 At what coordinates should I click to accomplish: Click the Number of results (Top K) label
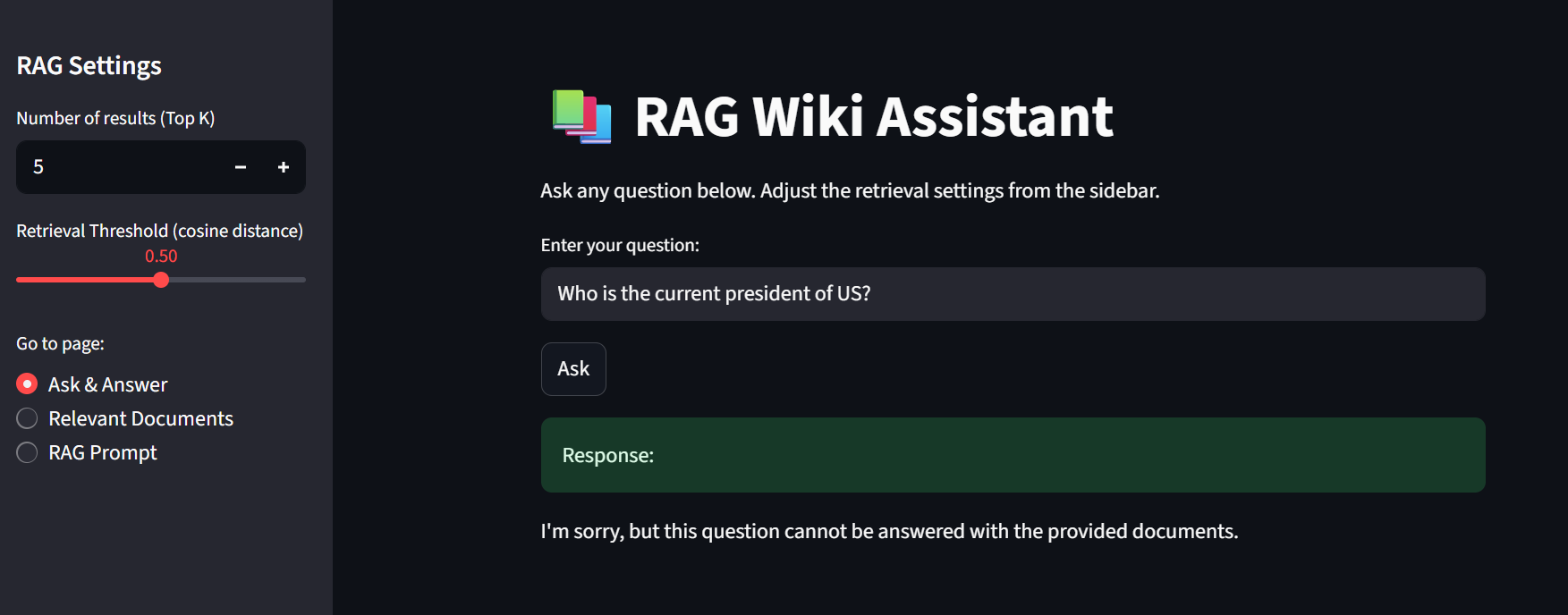coord(114,117)
